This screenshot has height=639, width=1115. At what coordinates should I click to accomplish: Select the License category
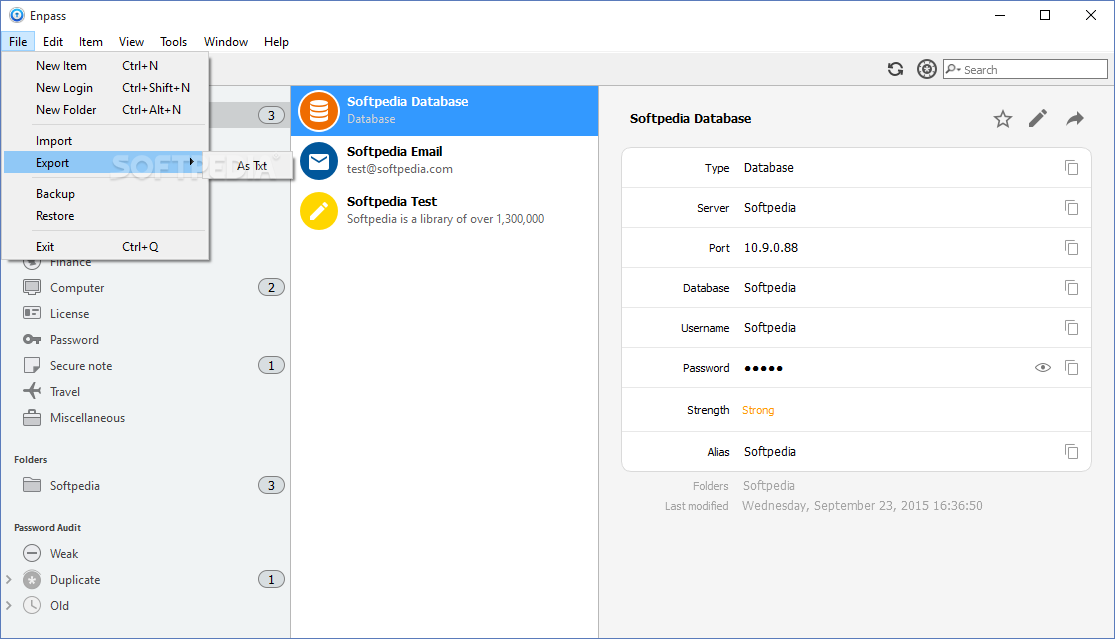click(x=147, y=313)
